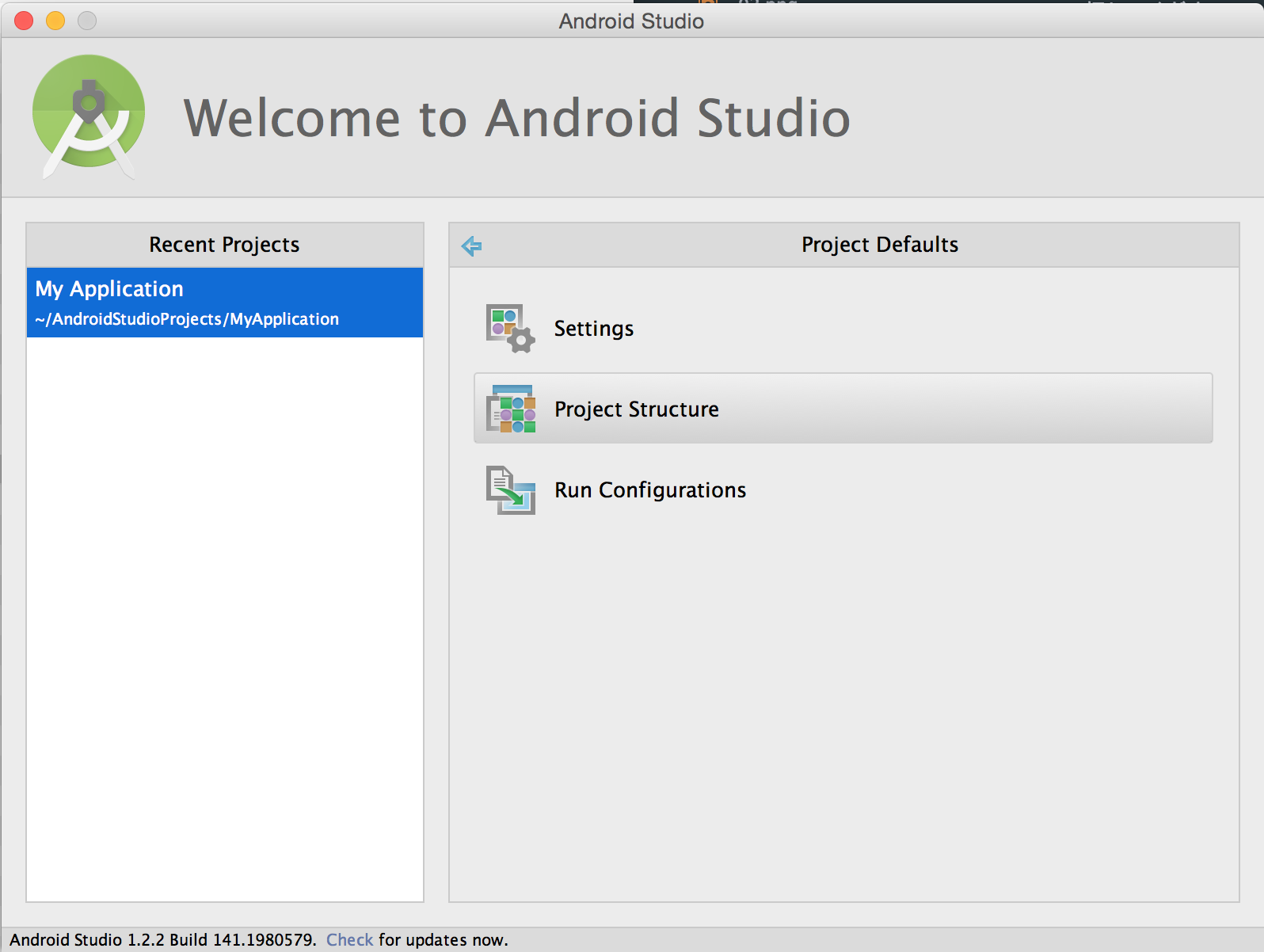Open the Settings label
Image resolution: width=1264 pixels, height=952 pixels.
(x=594, y=329)
